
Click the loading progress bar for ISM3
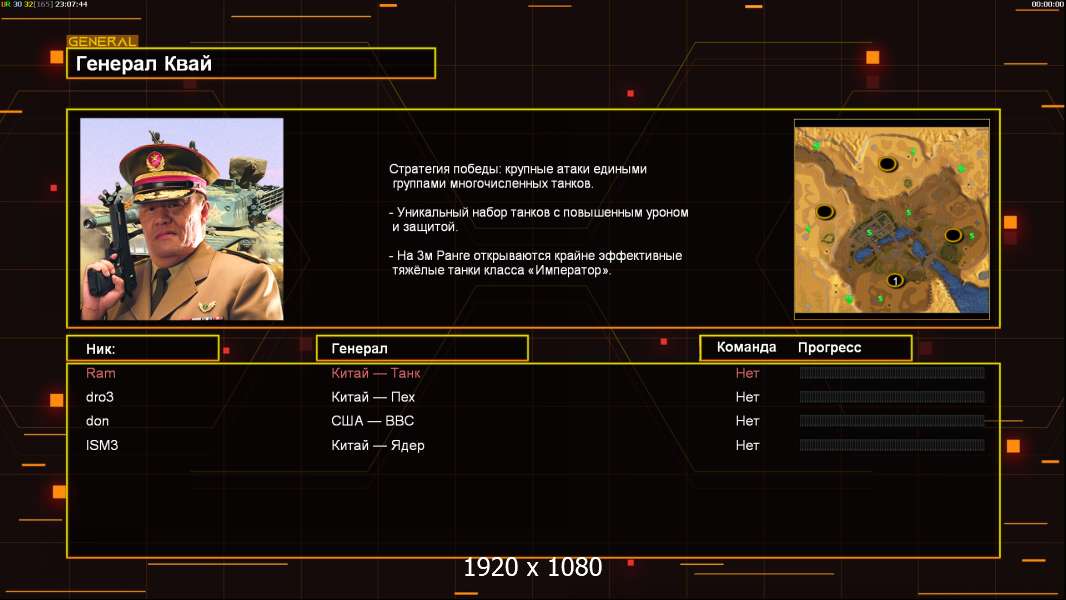892,445
